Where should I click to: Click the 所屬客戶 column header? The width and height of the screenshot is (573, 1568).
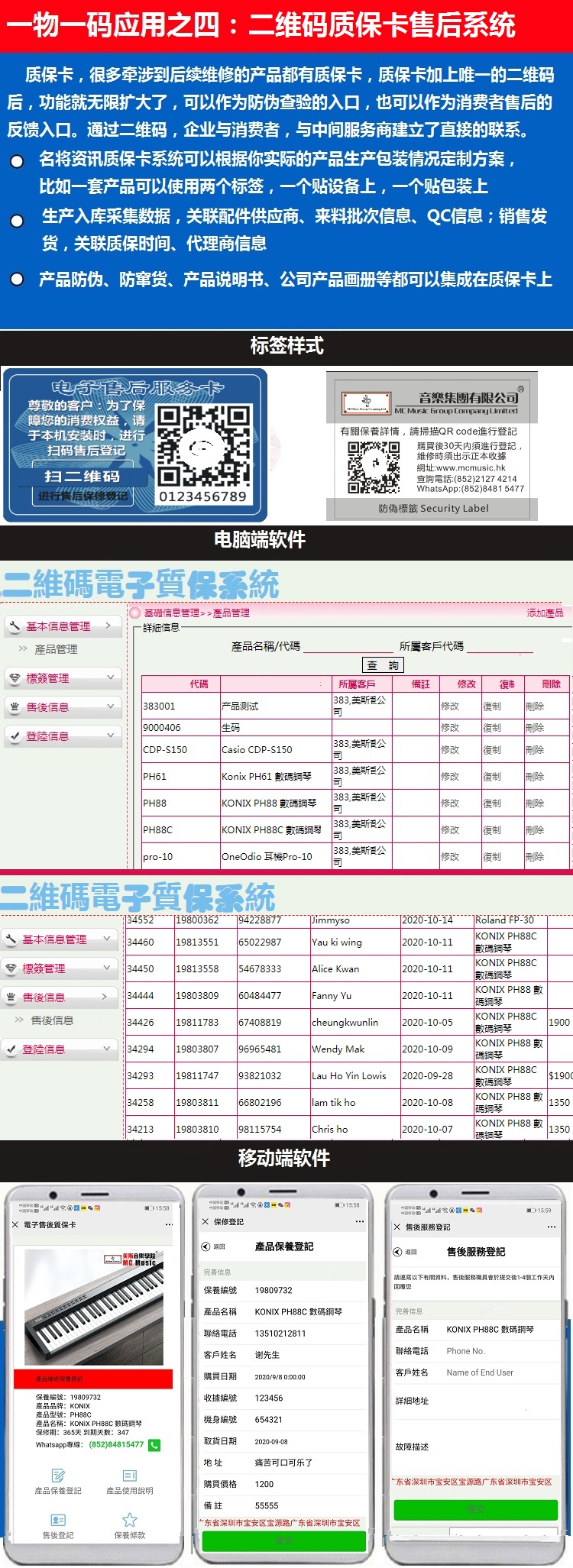tap(357, 684)
